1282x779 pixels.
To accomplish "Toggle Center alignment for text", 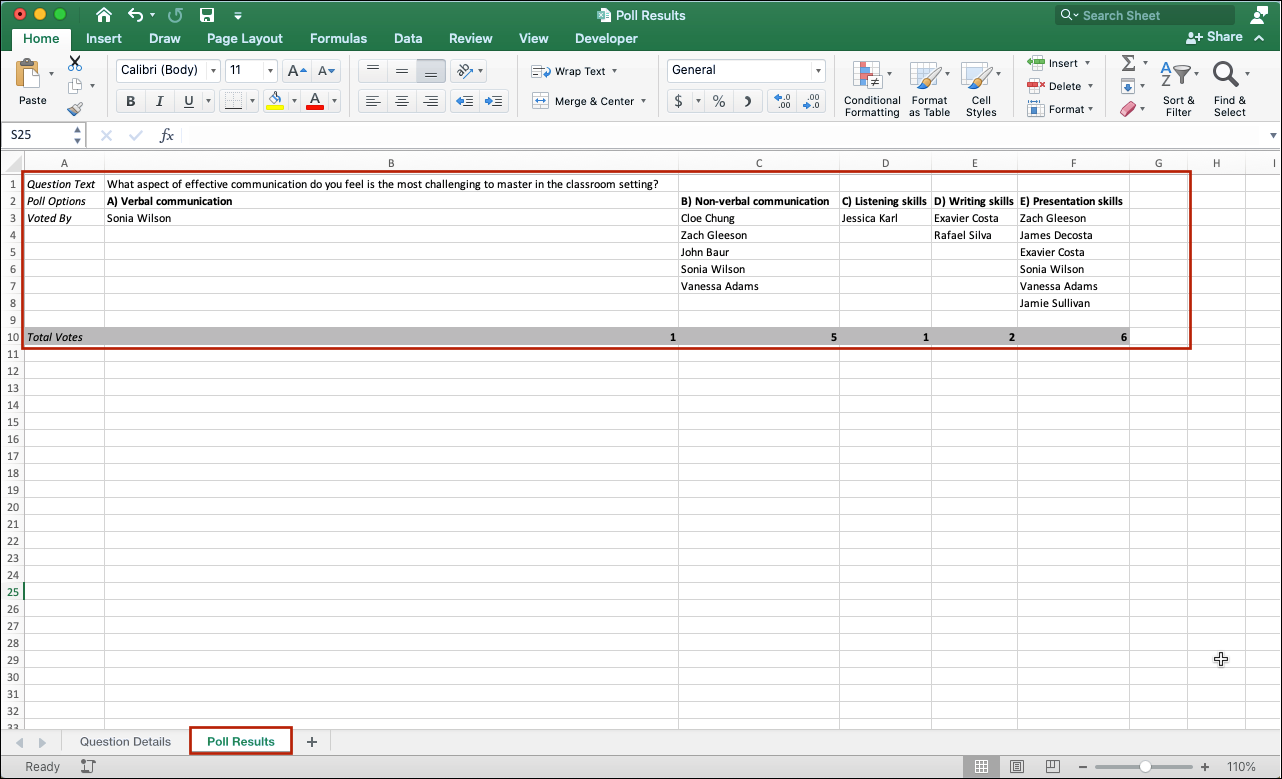I will pyautogui.click(x=402, y=101).
